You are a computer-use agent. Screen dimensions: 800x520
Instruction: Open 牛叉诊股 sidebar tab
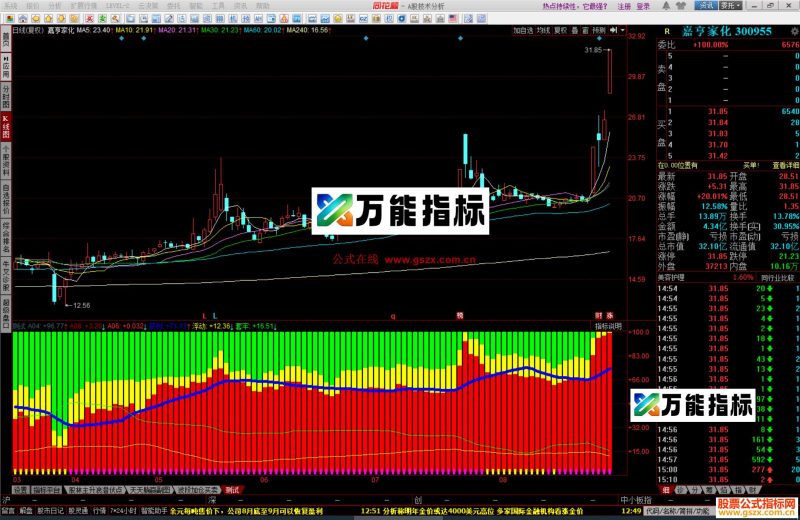tap(6, 276)
